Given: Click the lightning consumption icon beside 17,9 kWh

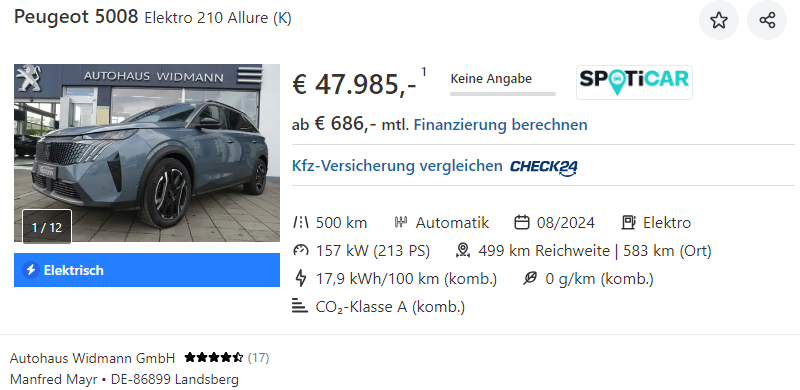Looking at the screenshot, I should tap(301, 279).
